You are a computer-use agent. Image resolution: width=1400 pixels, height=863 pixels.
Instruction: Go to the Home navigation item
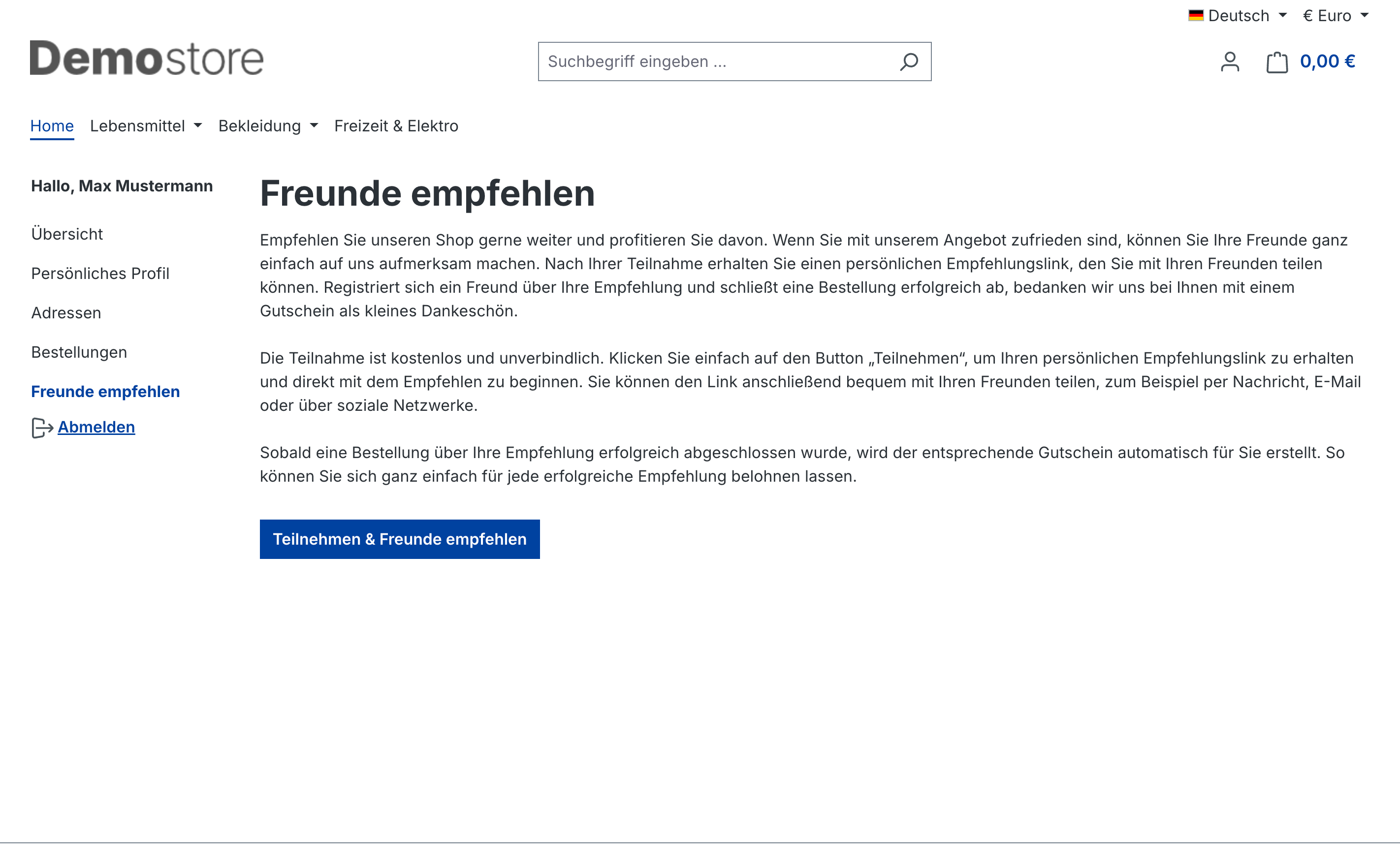[x=52, y=125]
